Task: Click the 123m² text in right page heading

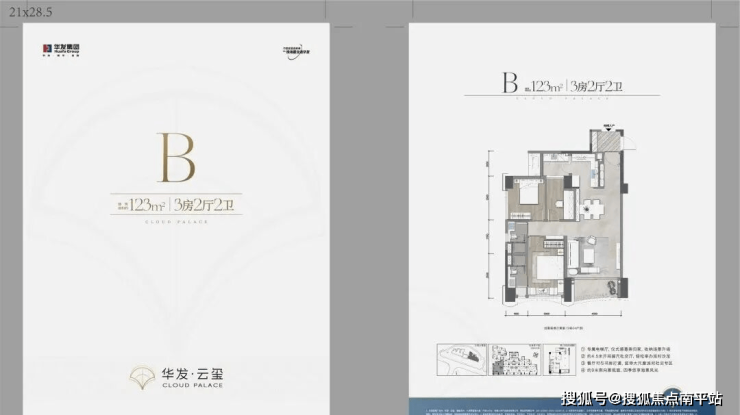Action: (x=547, y=86)
